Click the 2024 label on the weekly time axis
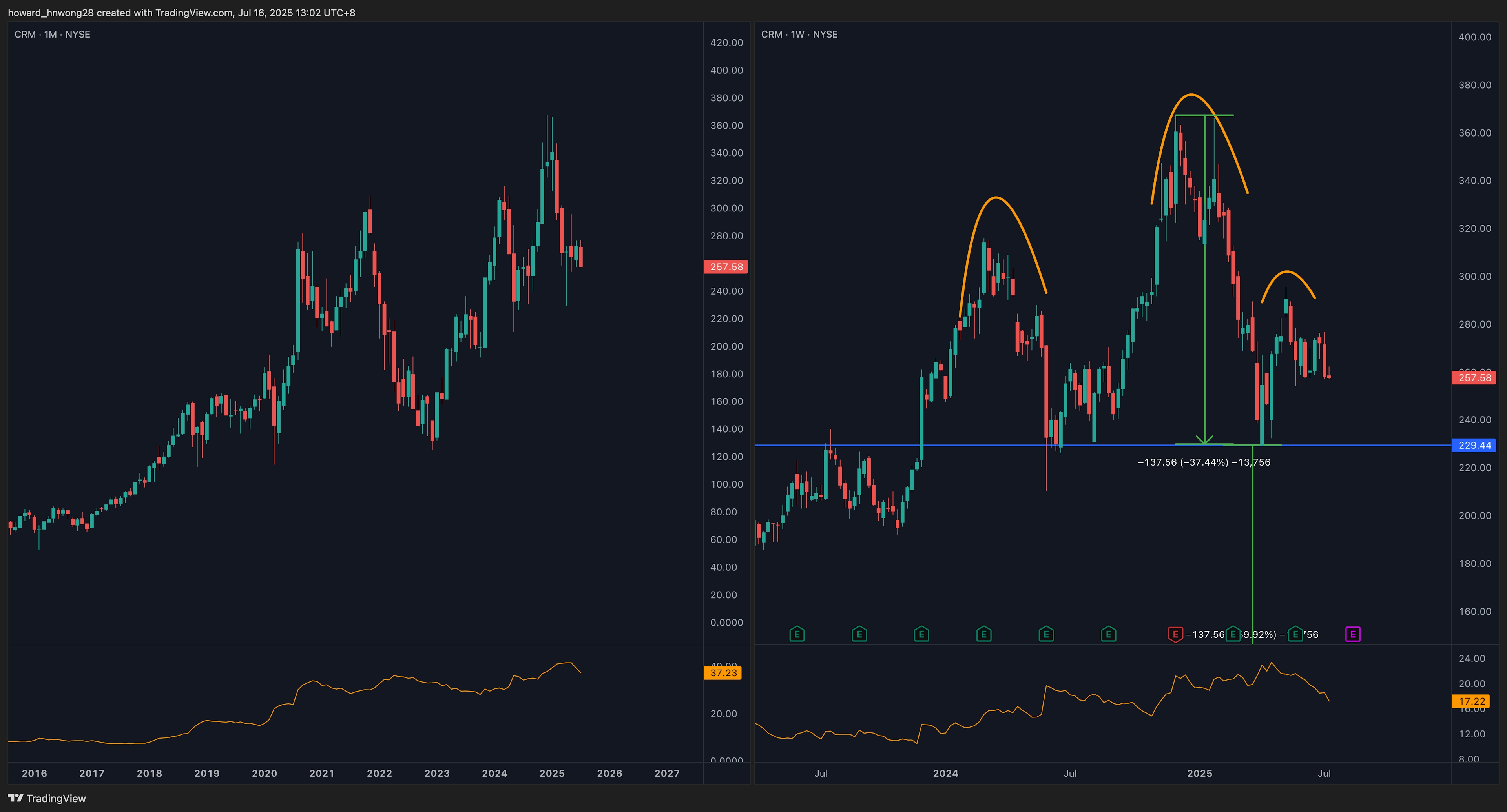1507x812 pixels. (x=945, y=774)
